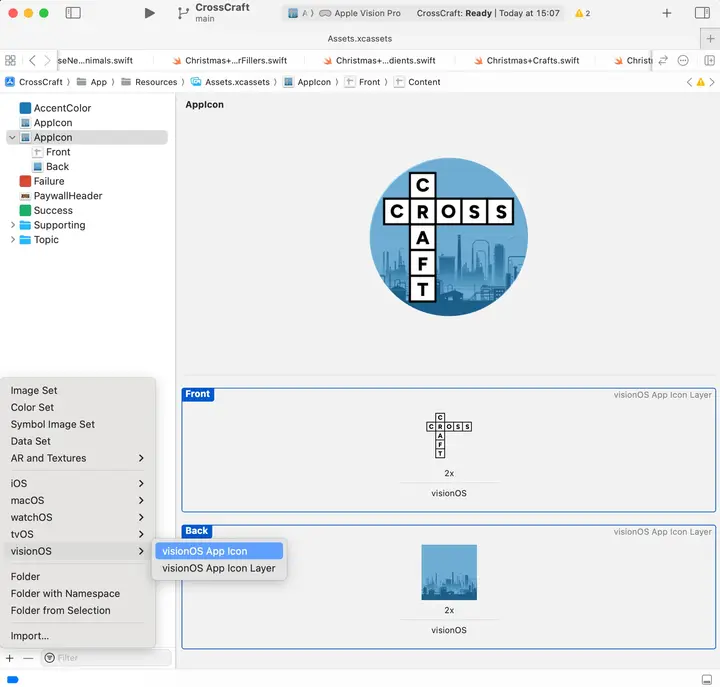Select the Front layer 2x image well
This screenshot has width=720, height=687.
click(449, 435)
